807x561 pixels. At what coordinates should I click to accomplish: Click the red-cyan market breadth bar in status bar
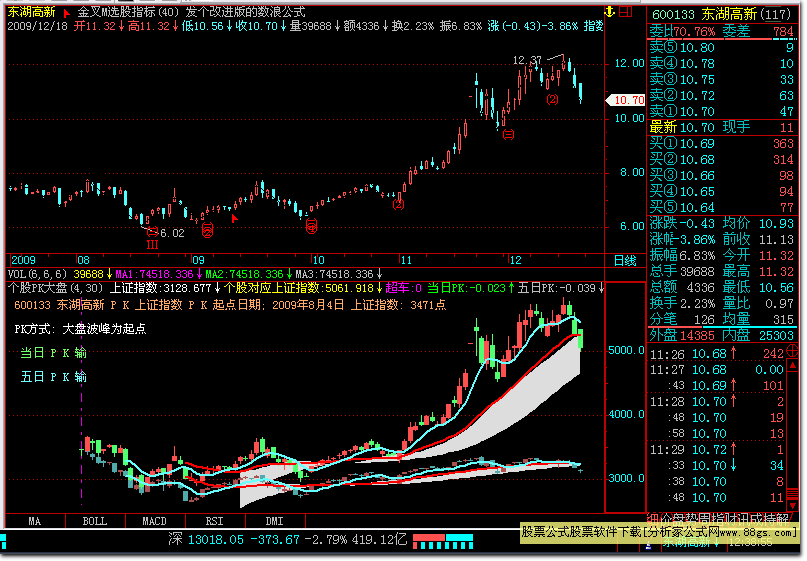pyautogui.click(x=439, y=540)
